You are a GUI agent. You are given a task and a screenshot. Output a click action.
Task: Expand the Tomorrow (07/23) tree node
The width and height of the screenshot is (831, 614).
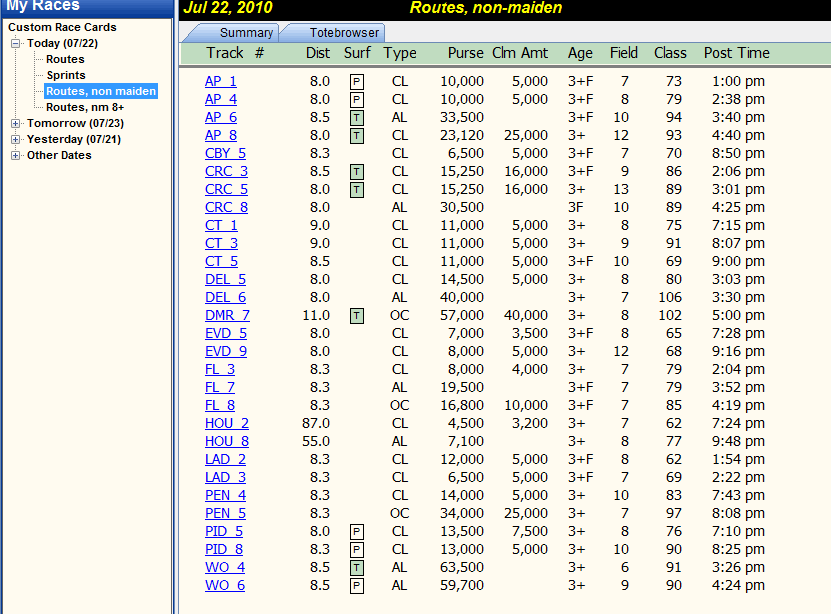pyautogui.click(x=15, y=123)
